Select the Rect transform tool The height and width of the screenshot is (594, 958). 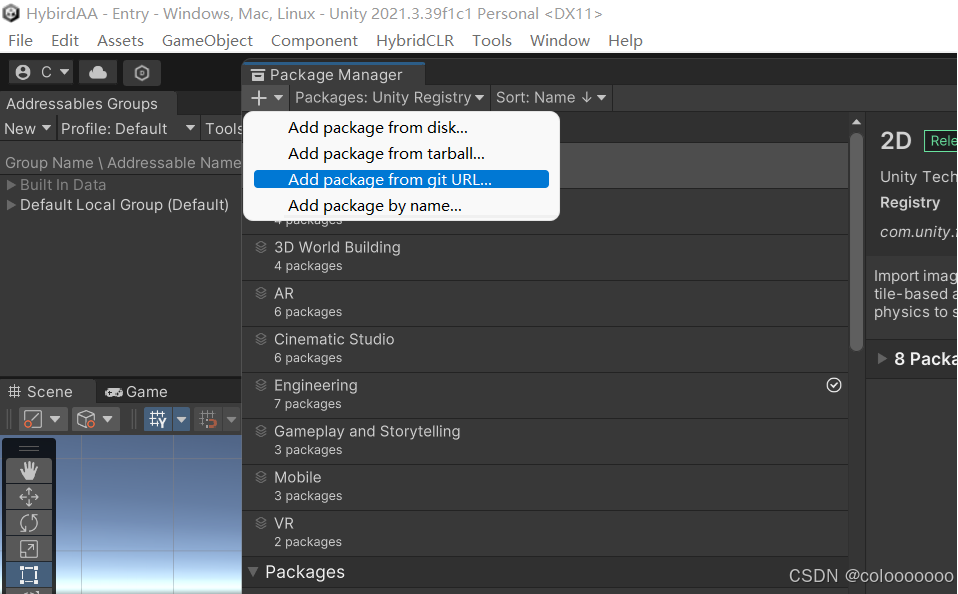click(x=29, y=575)
